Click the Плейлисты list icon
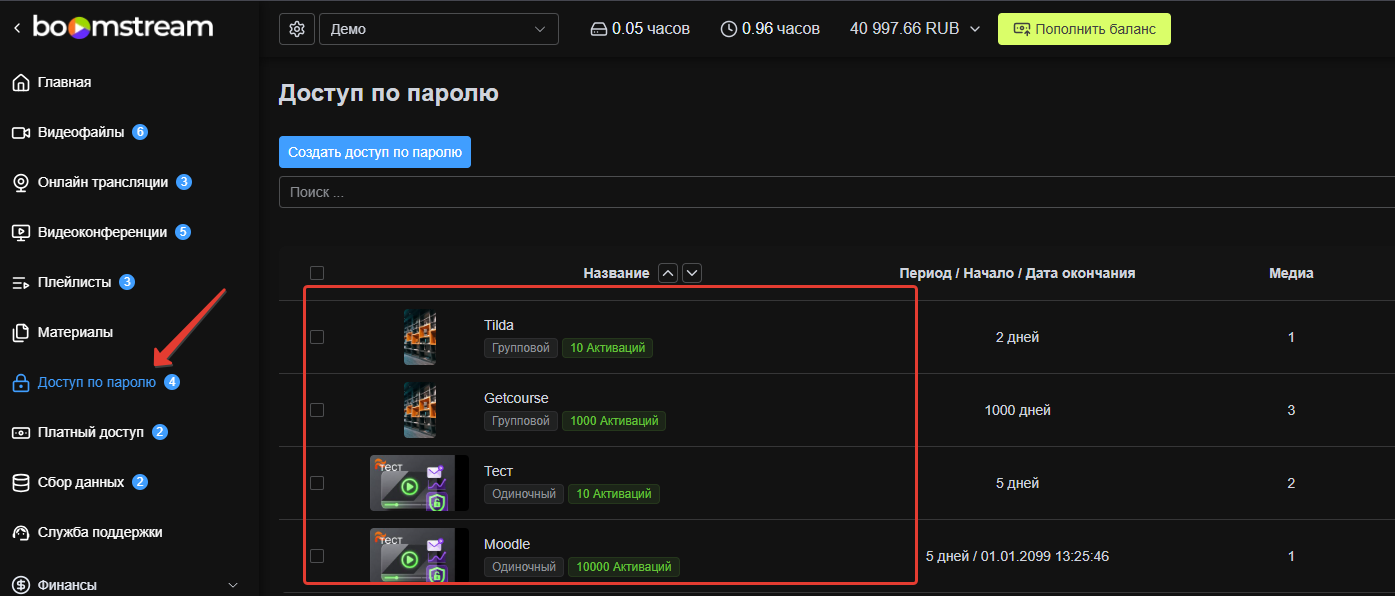 tap(20, 283)
